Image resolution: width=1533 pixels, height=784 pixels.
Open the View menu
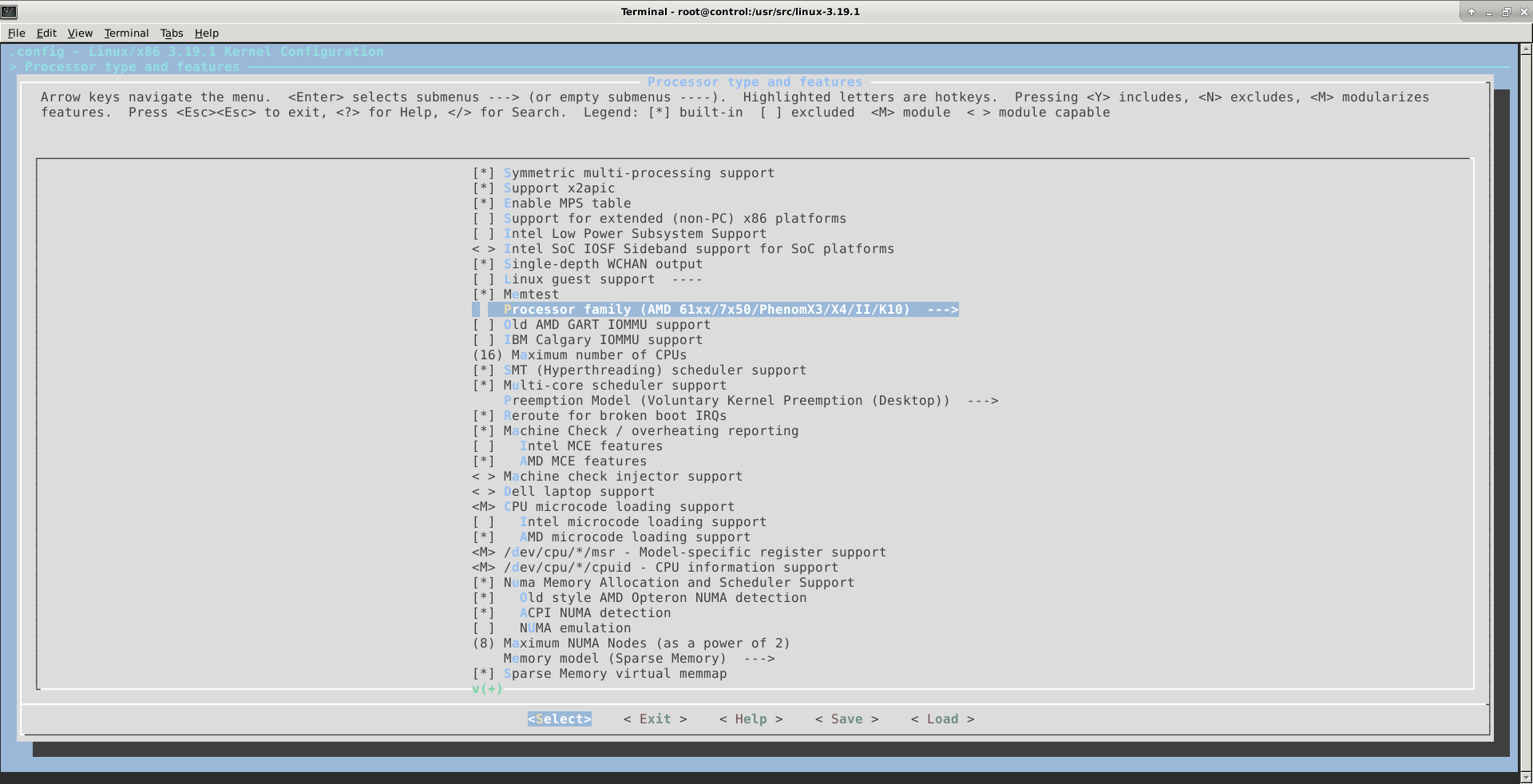point(80,33)
